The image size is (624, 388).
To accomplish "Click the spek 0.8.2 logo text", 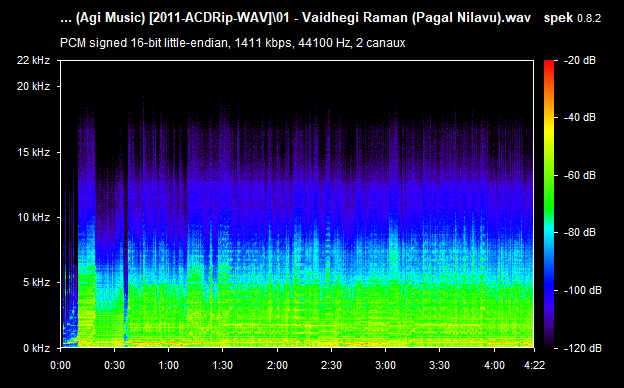I will coord(572,18).
